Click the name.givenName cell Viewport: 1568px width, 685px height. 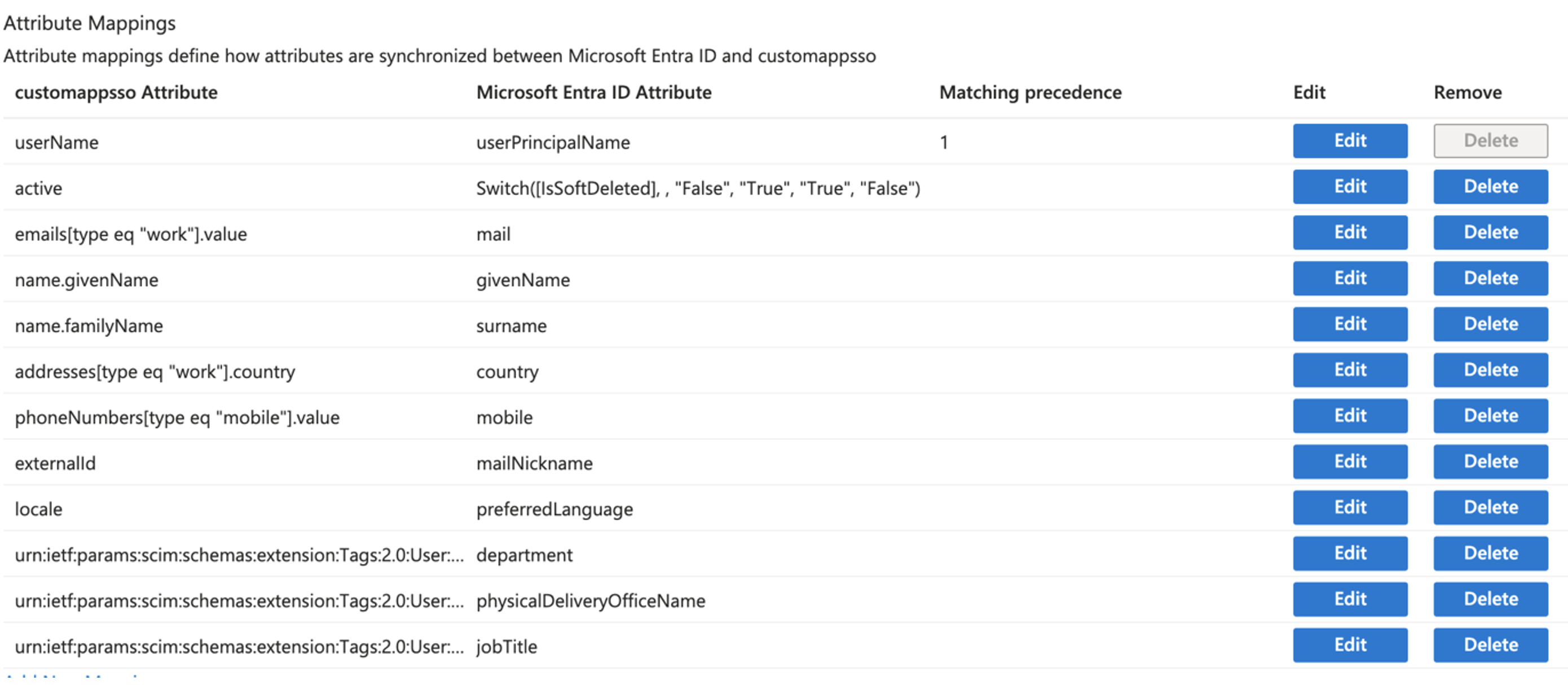[86, 280]
